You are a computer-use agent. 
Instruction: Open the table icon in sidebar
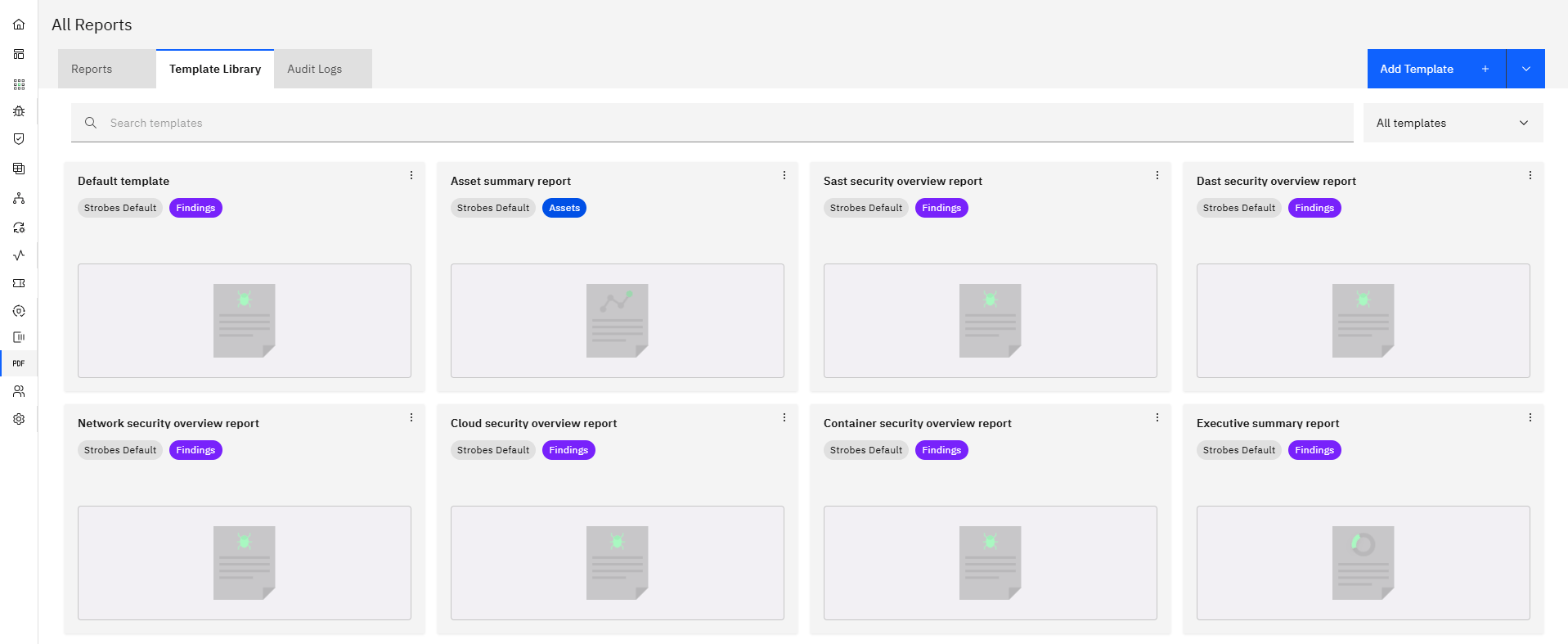tap(19, 169)
